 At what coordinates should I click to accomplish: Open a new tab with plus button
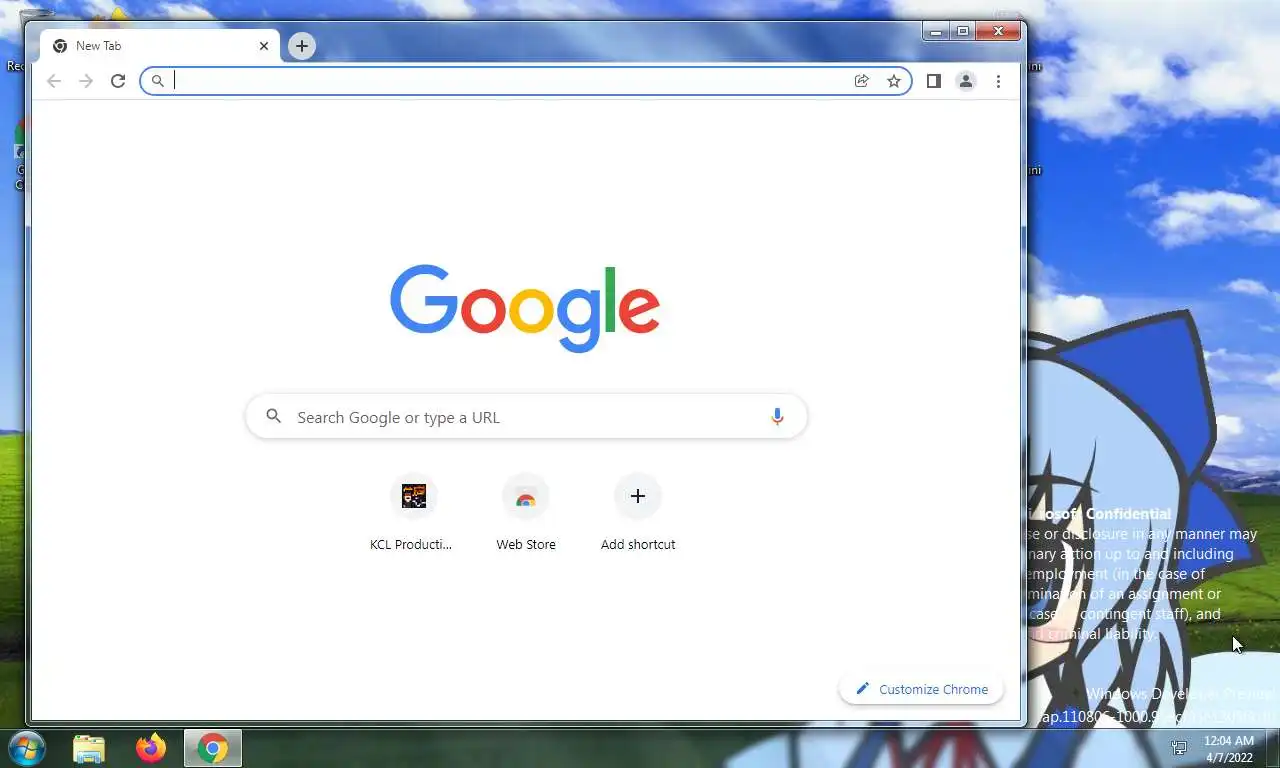302,46
